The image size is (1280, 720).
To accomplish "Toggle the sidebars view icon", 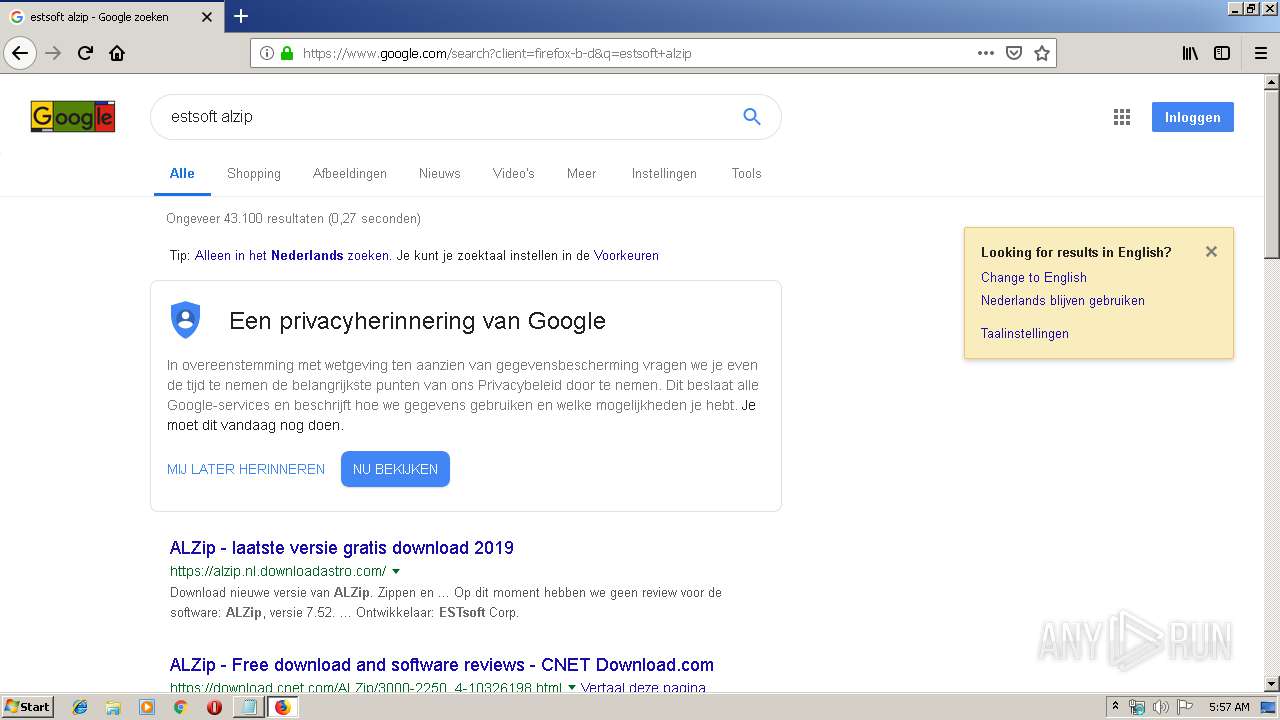I will tap(1222, 53).
